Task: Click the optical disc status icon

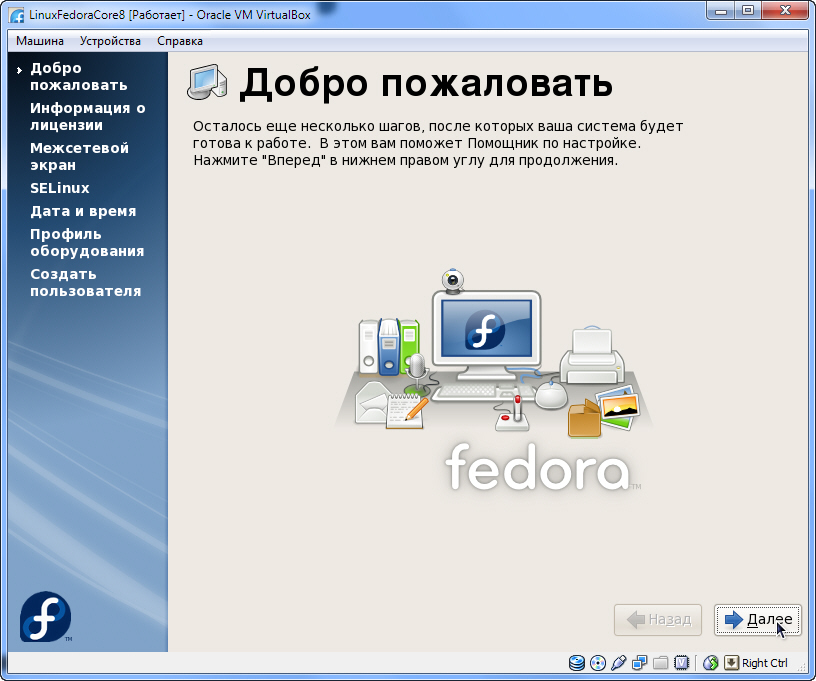Action: [x=598, y=663]
